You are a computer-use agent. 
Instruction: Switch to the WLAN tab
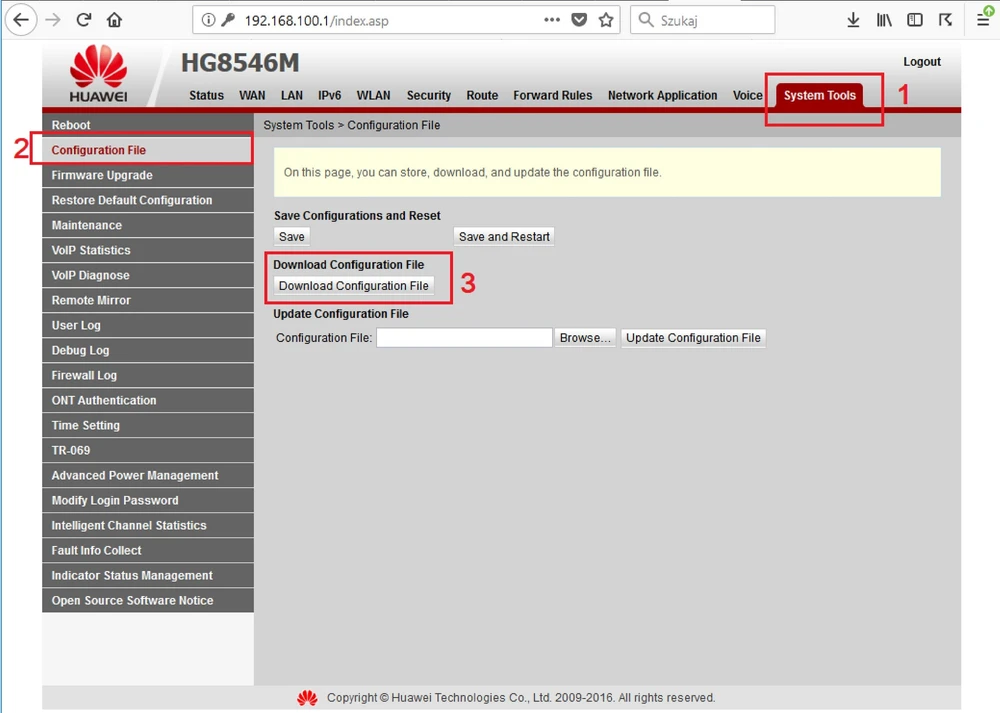pyautogui.click(x=374, y=96)
